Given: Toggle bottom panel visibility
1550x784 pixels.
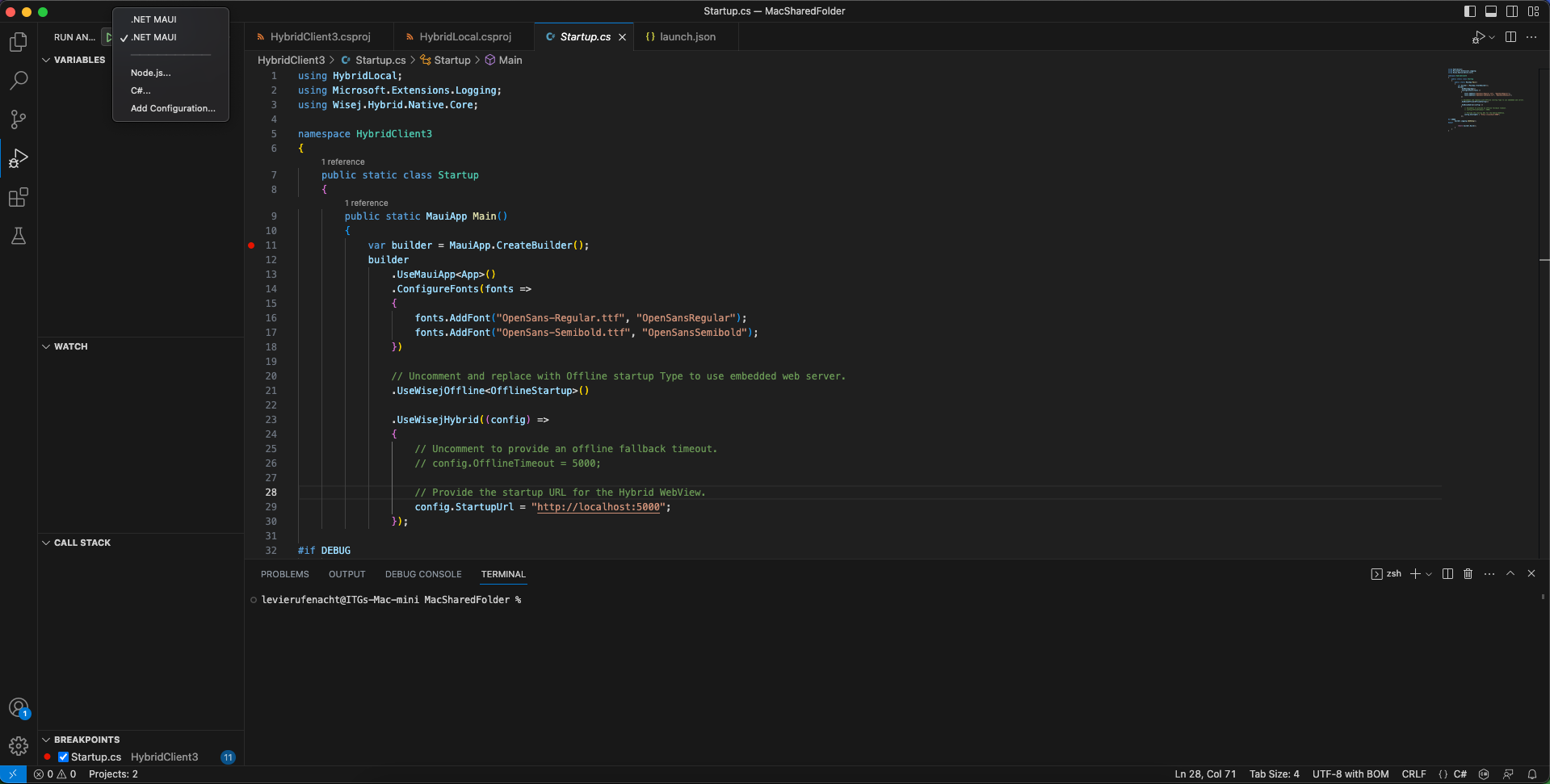Looking at the screenshot, I should (1491, 11).
